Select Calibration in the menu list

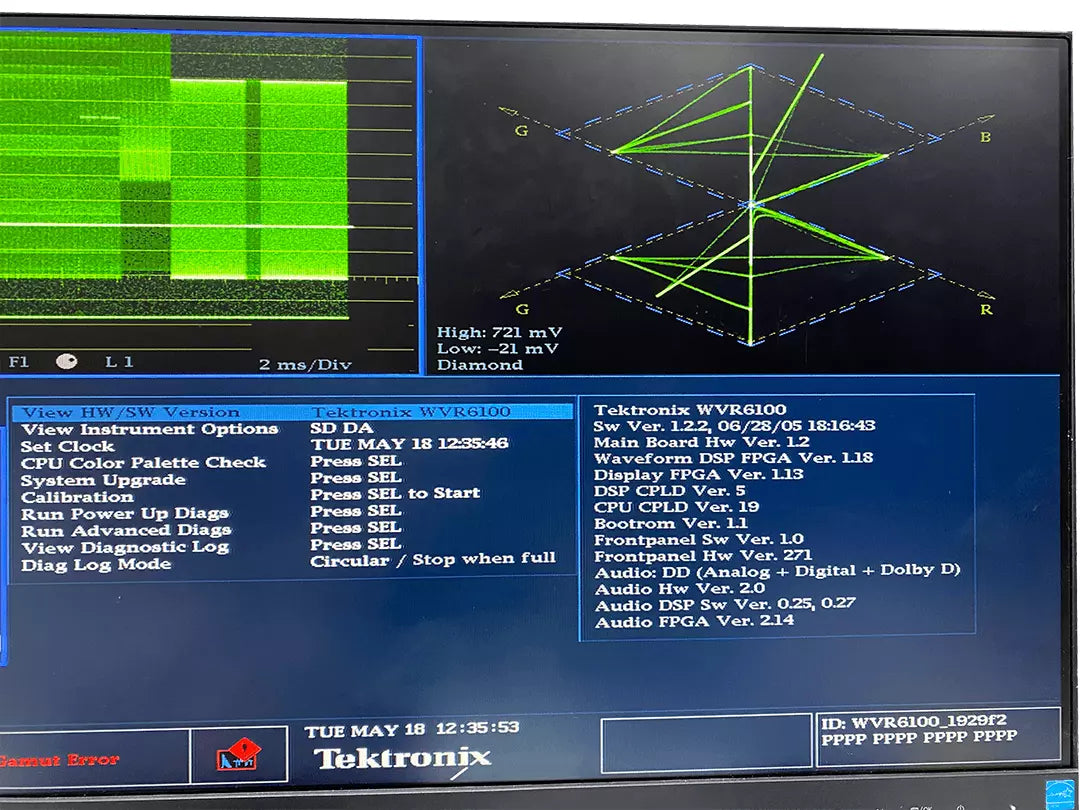tap(77, 497)
